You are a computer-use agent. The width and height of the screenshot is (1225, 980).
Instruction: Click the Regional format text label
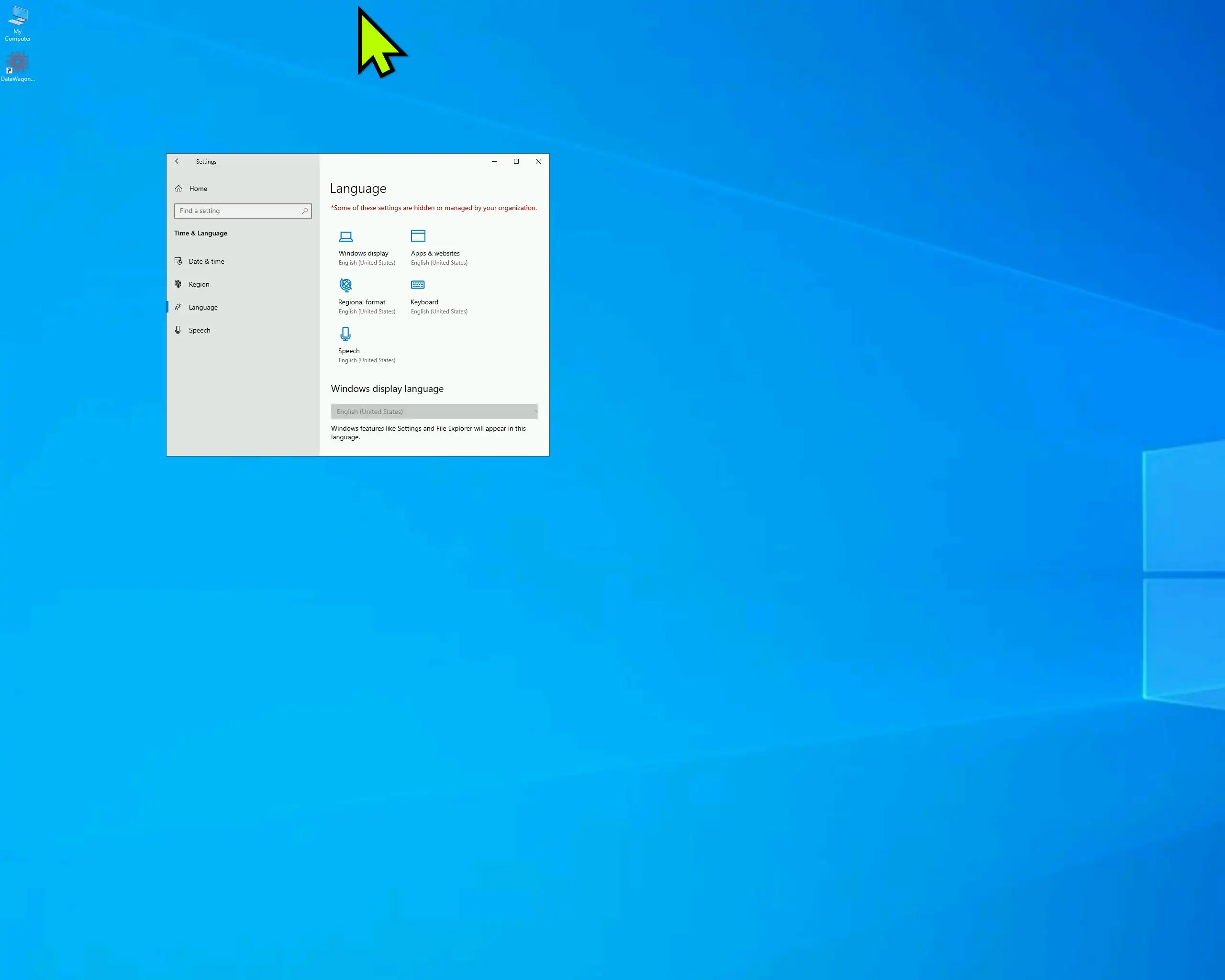361,302
